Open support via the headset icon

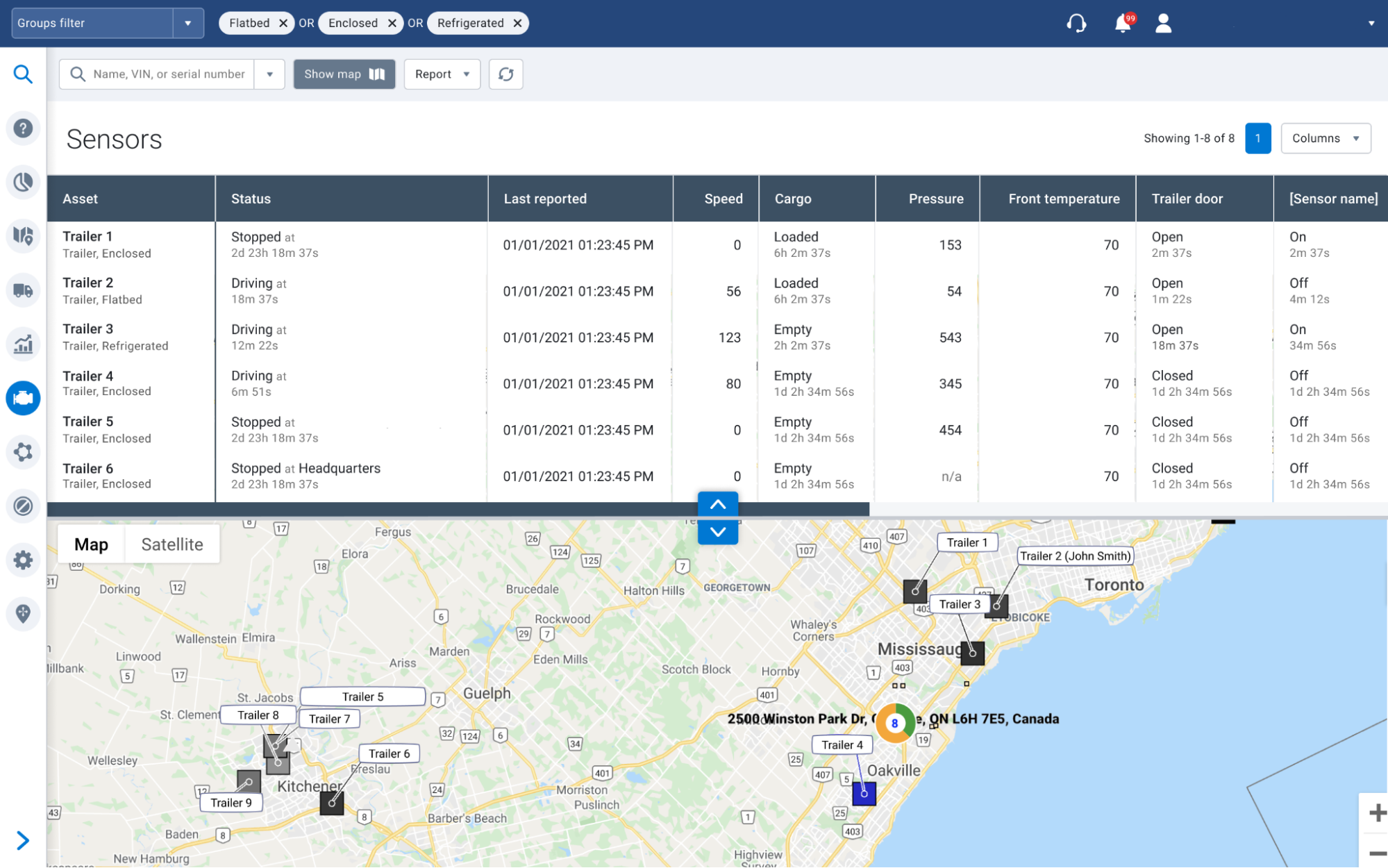(x=1077, y=23)
